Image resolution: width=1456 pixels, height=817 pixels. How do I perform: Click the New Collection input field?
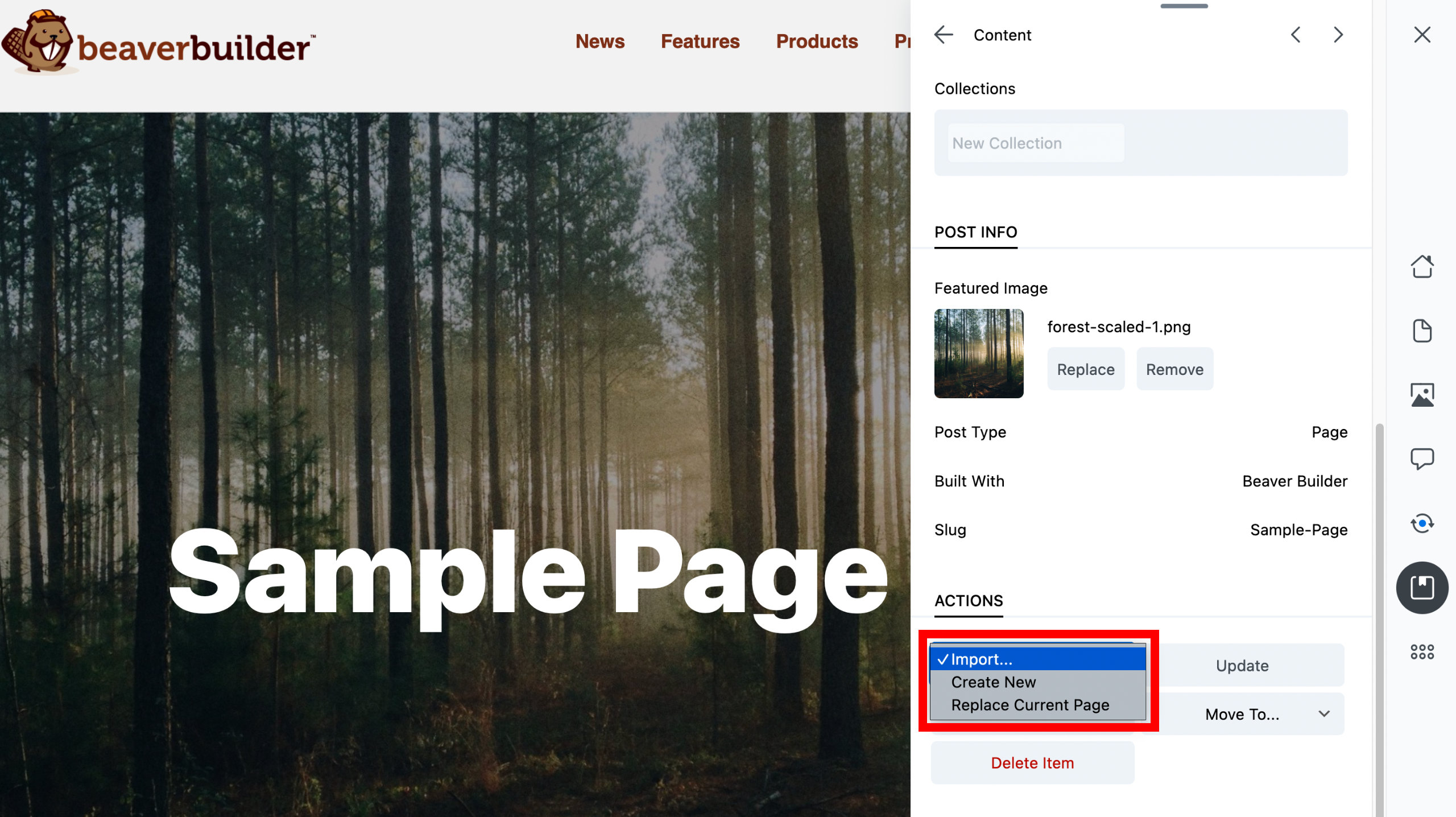tap(1035, 143)
